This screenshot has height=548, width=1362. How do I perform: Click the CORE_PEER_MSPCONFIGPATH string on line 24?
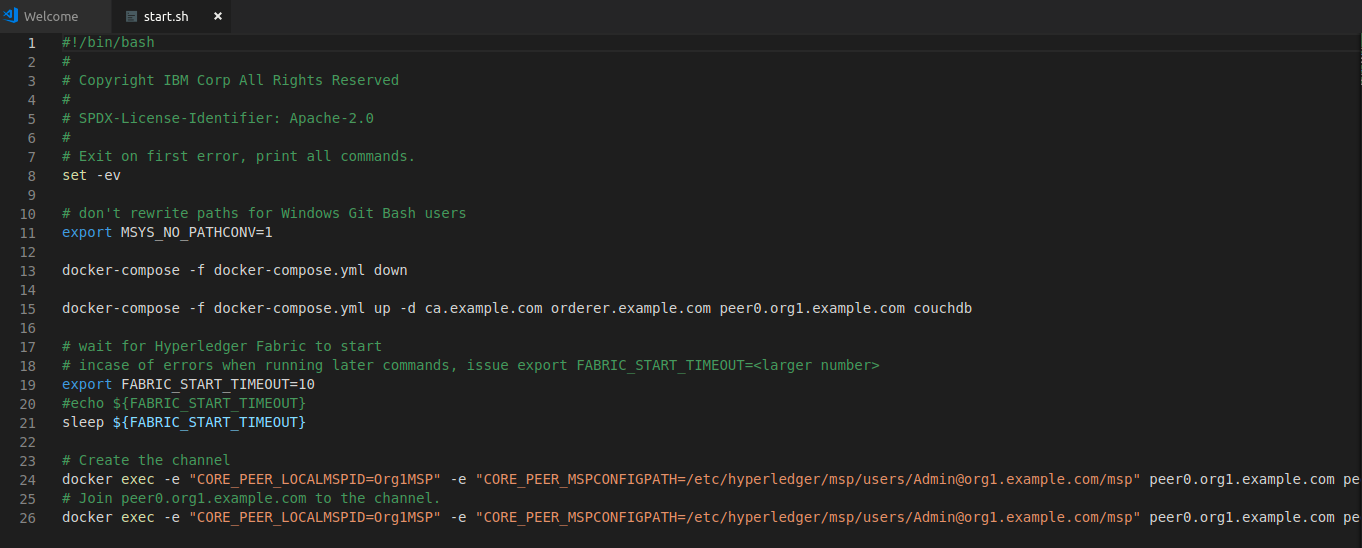[x=808, y=479]
